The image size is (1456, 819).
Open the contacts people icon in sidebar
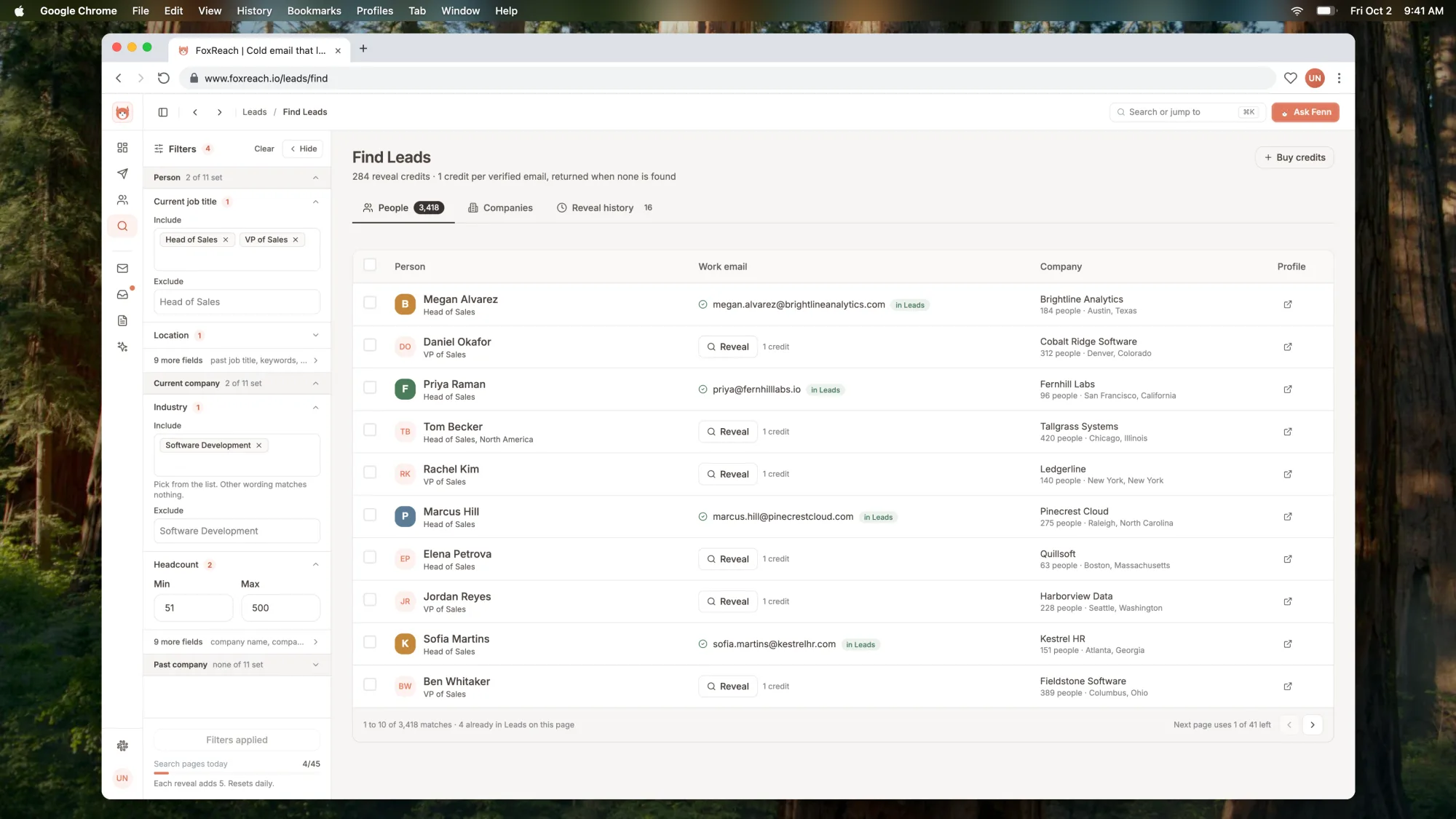point(122,199)
